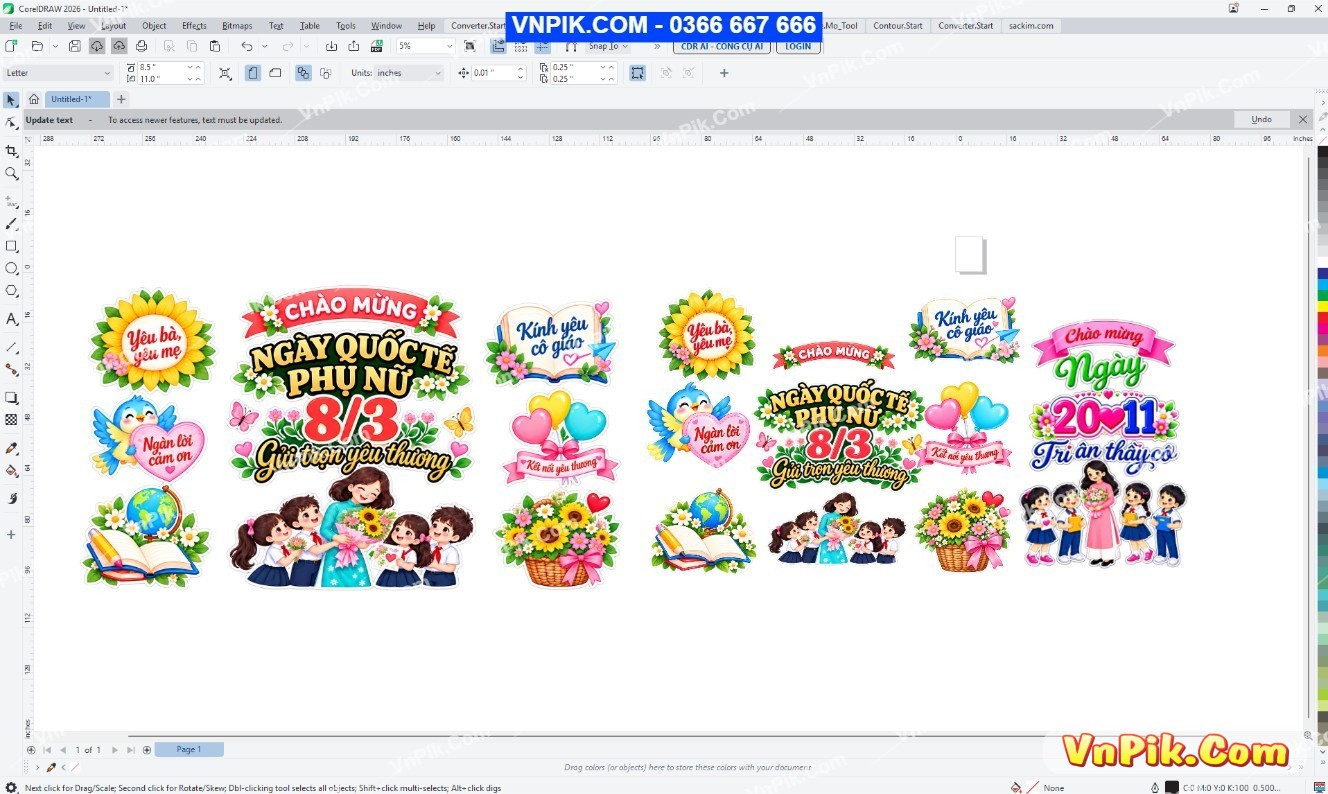Choose the Ellipse tool
This screenshot has width=1328, height=794.
pos(11,268)
